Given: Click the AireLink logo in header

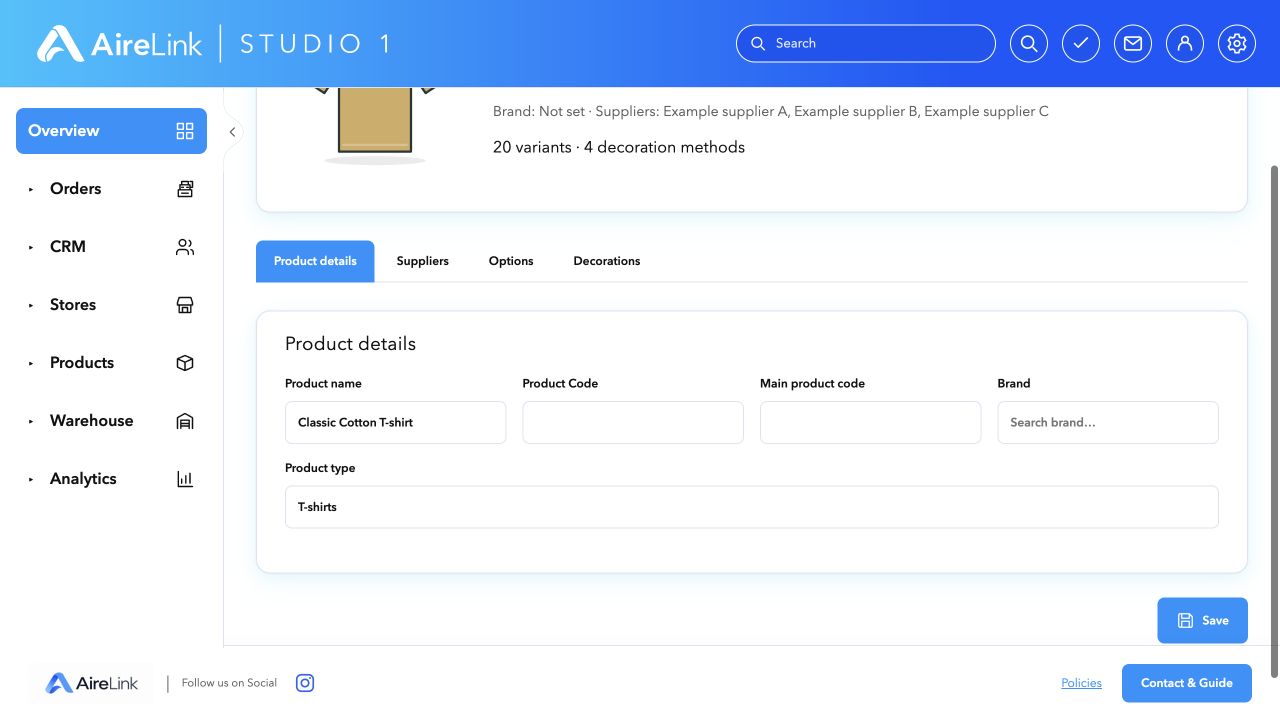Looking at the screenshot, I should click(x=119, y=44).
